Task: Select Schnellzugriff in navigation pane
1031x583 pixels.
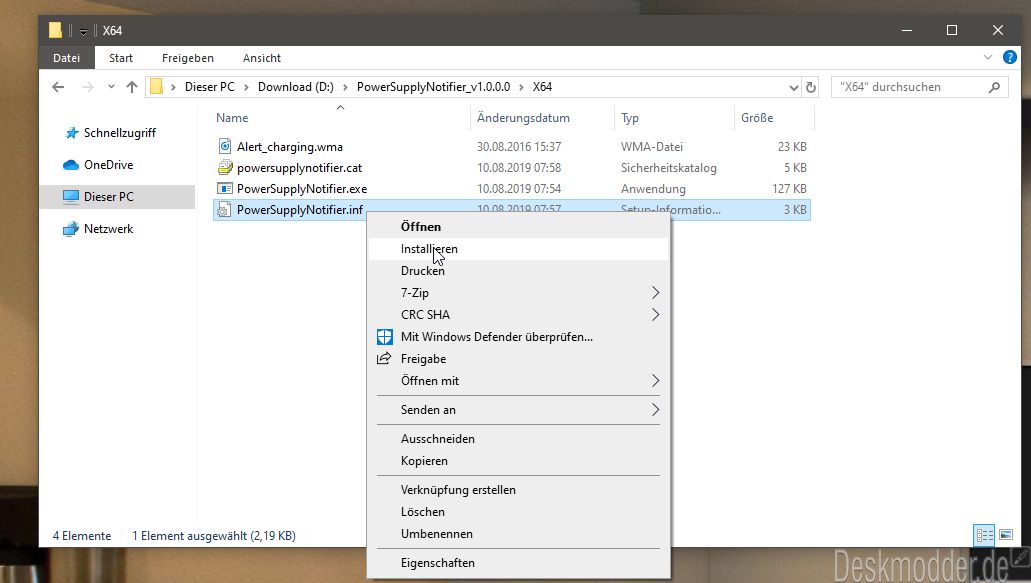Action: tap(120, 133)
